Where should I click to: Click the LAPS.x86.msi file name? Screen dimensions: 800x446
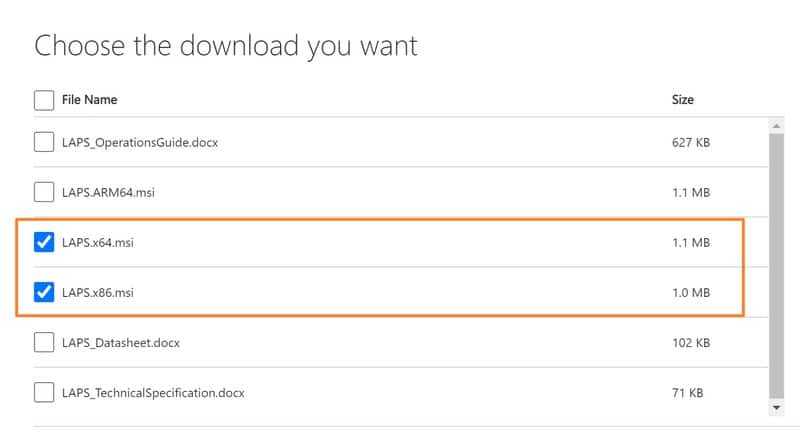pyautogui.click(x=97, y=293)
